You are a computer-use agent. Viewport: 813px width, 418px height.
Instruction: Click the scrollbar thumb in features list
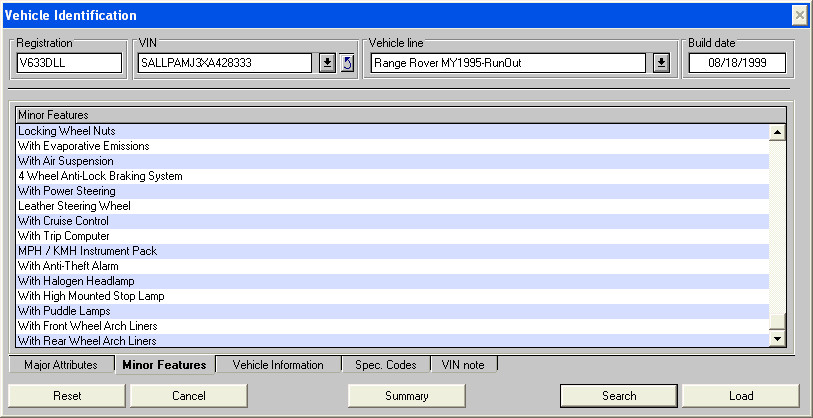click(777, 322)
